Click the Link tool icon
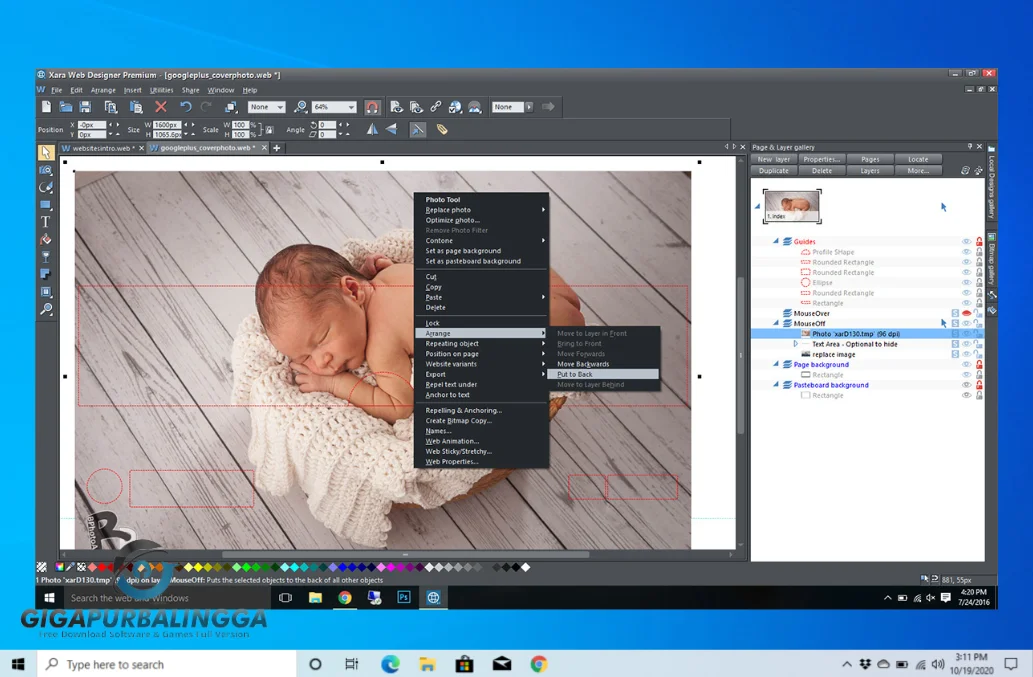Image resolution: width=1033 pixels, height=677 pixels. coord(436,106)
